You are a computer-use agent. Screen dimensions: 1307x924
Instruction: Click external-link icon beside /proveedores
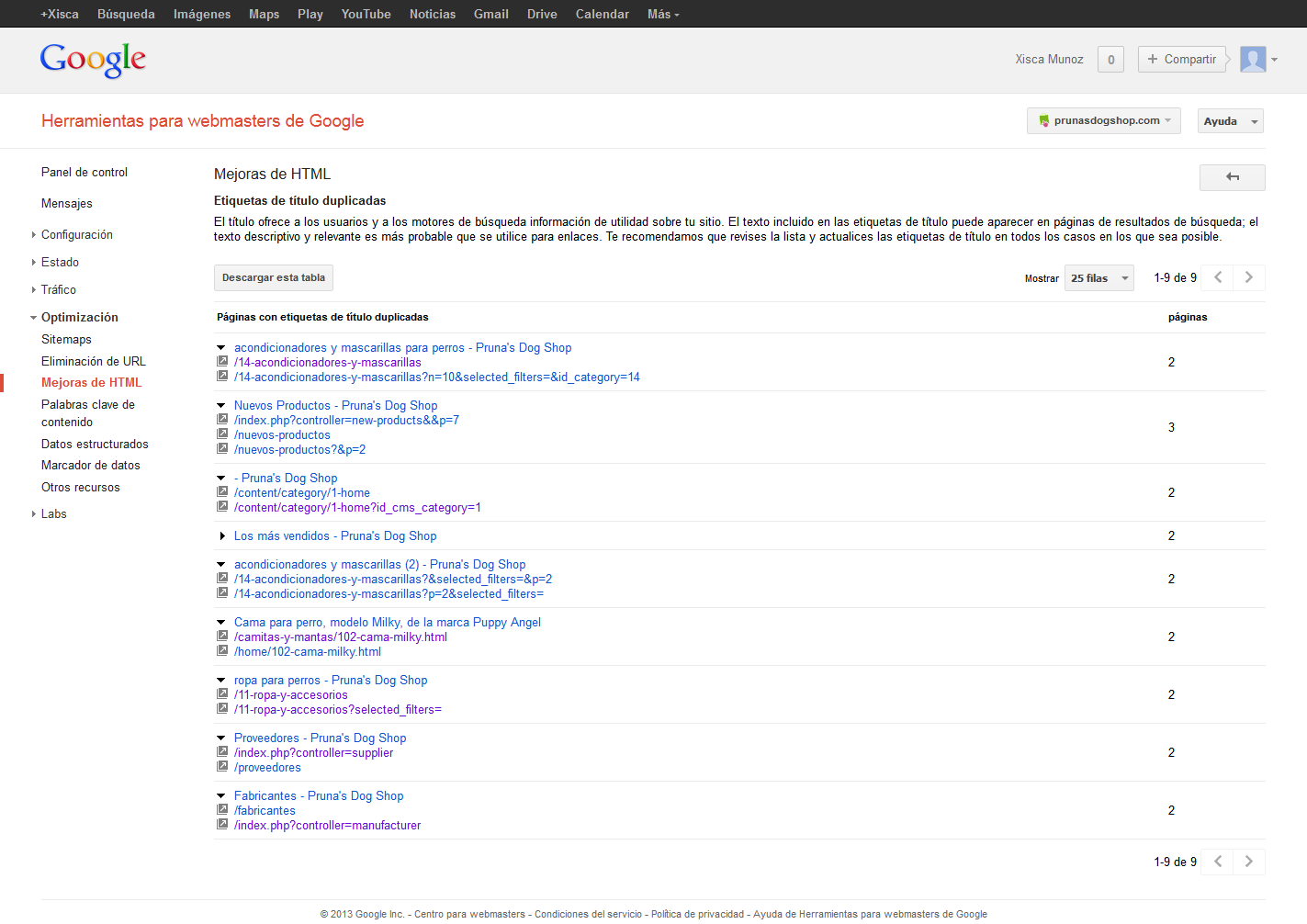(x=222, y=766)
